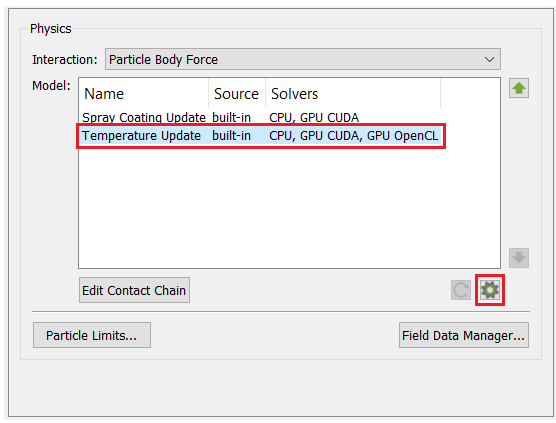Open model settings with the gear icon
The width and height of the screenshot is (556, 423).
(x=490, y=290)
